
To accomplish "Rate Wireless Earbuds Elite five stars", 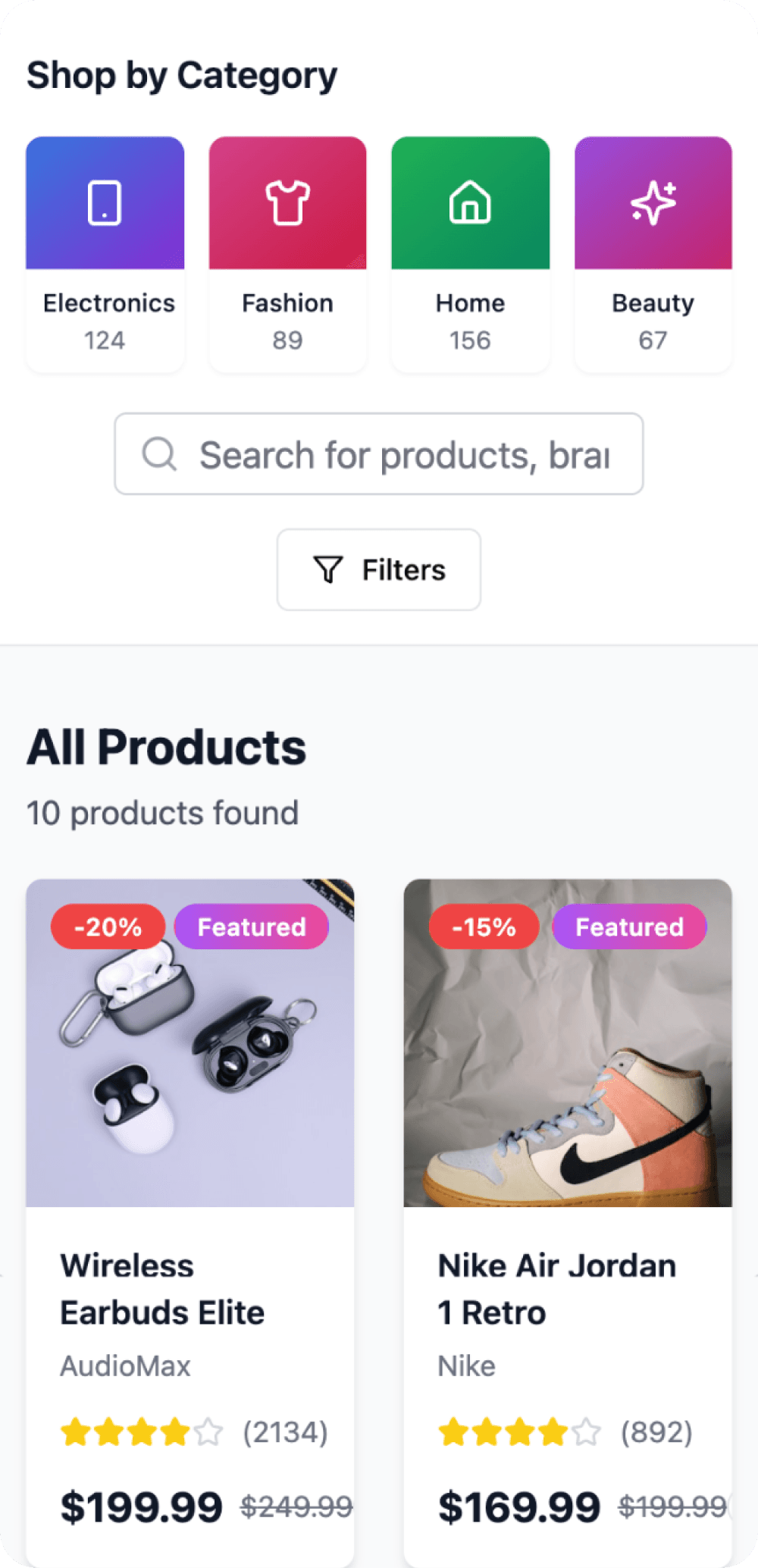I will coord(208,1432).
